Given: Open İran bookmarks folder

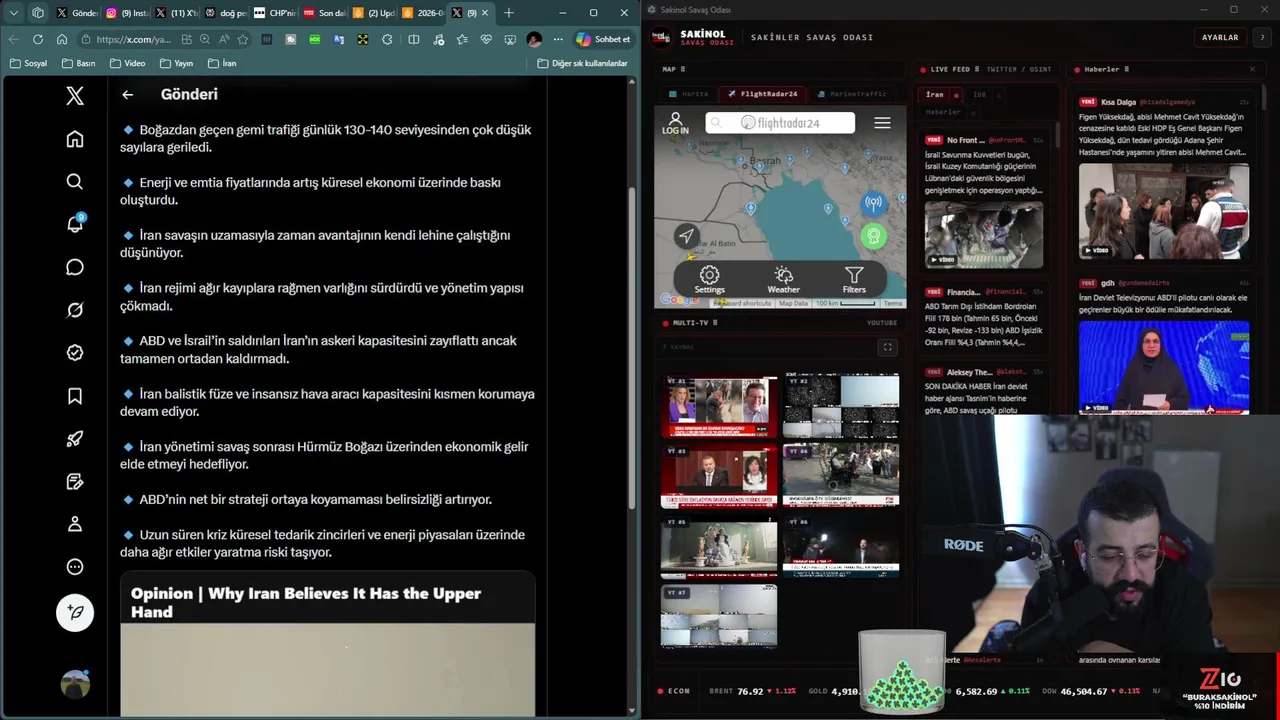Looking at the screenshot, I should click(x=222, y=63).
